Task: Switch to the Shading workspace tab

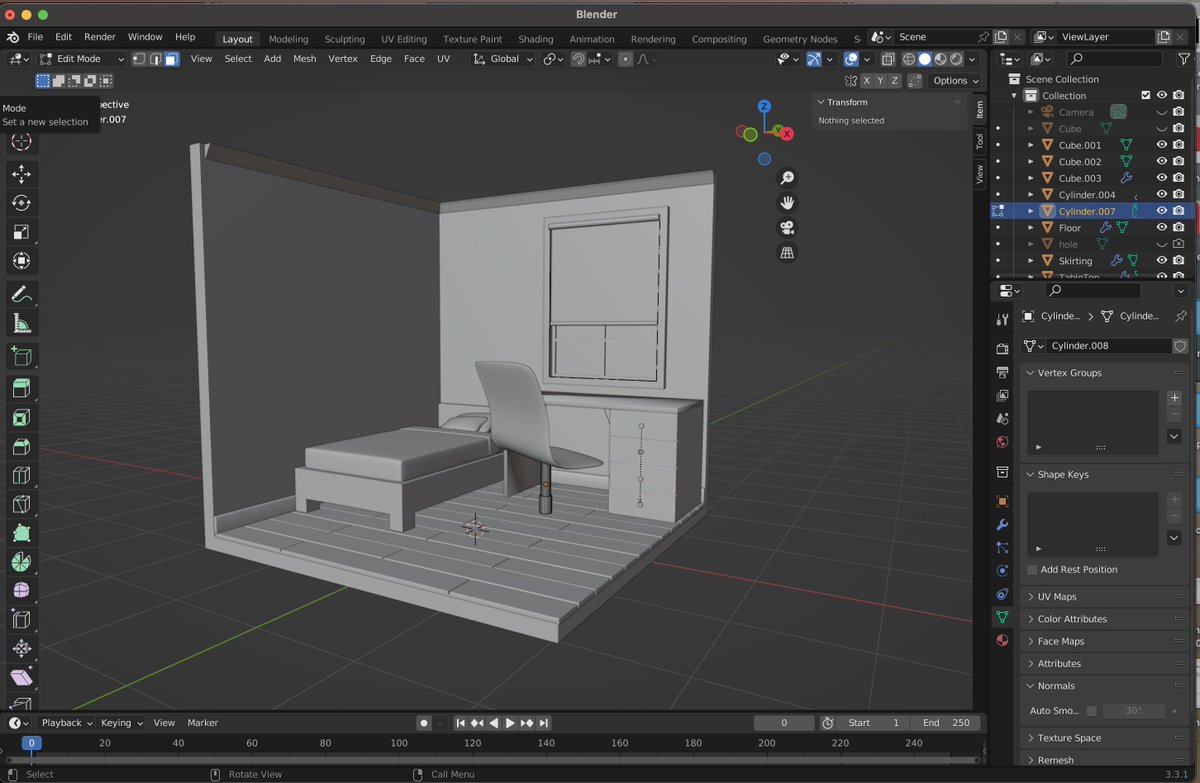Action: click(536, 39)
